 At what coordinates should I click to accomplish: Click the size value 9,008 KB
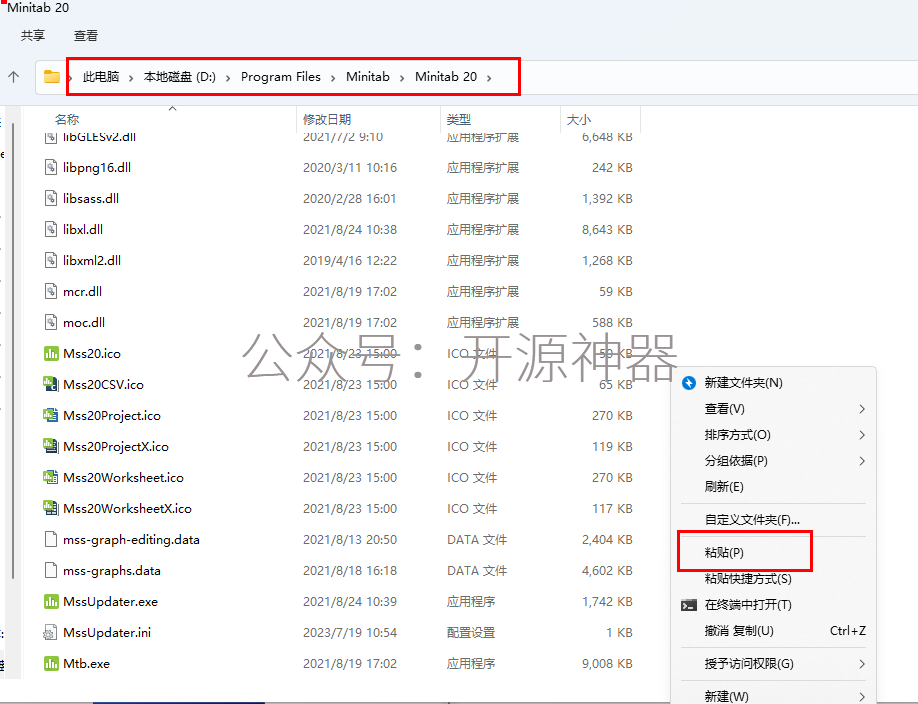607,664
